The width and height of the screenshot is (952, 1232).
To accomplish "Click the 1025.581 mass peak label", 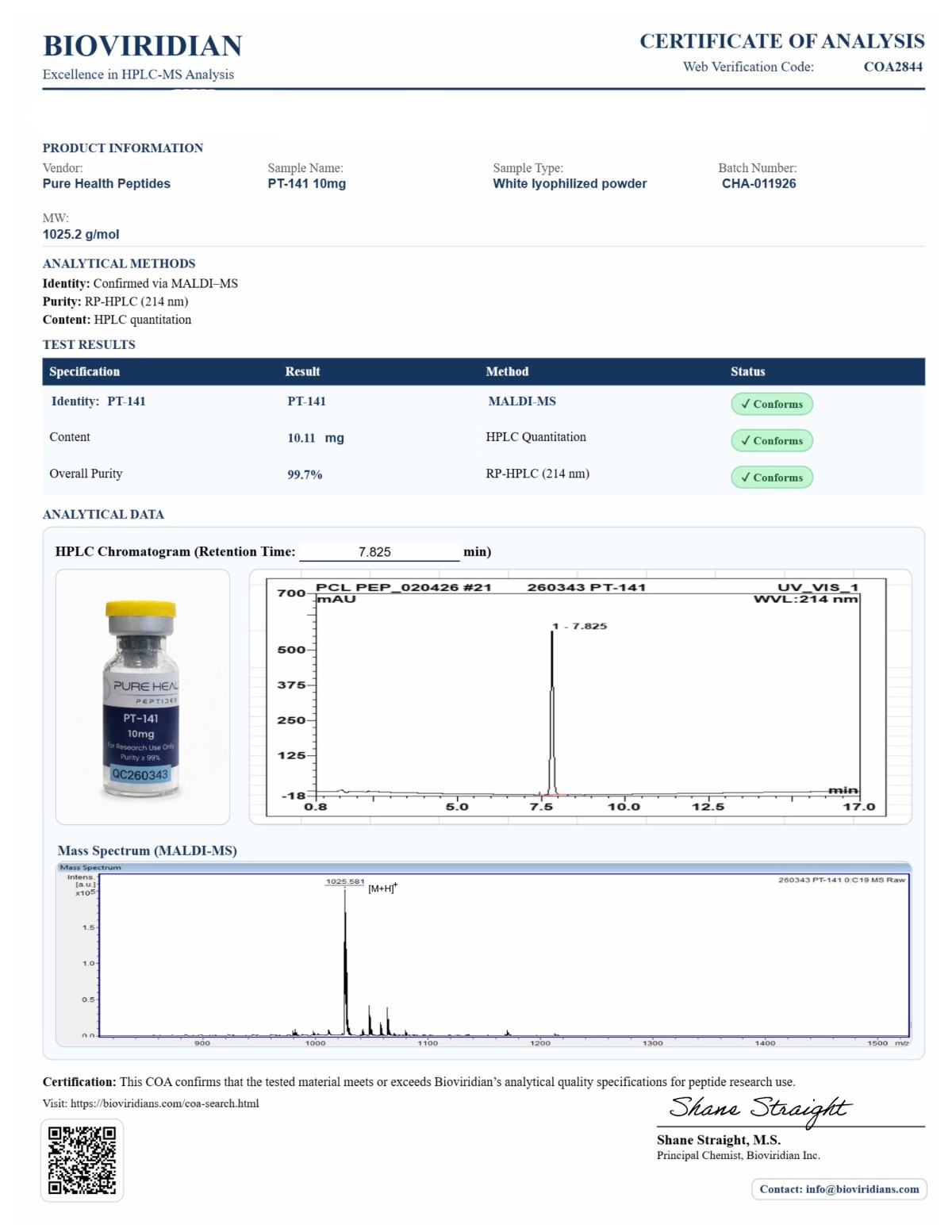I will [x=345, y=881].
